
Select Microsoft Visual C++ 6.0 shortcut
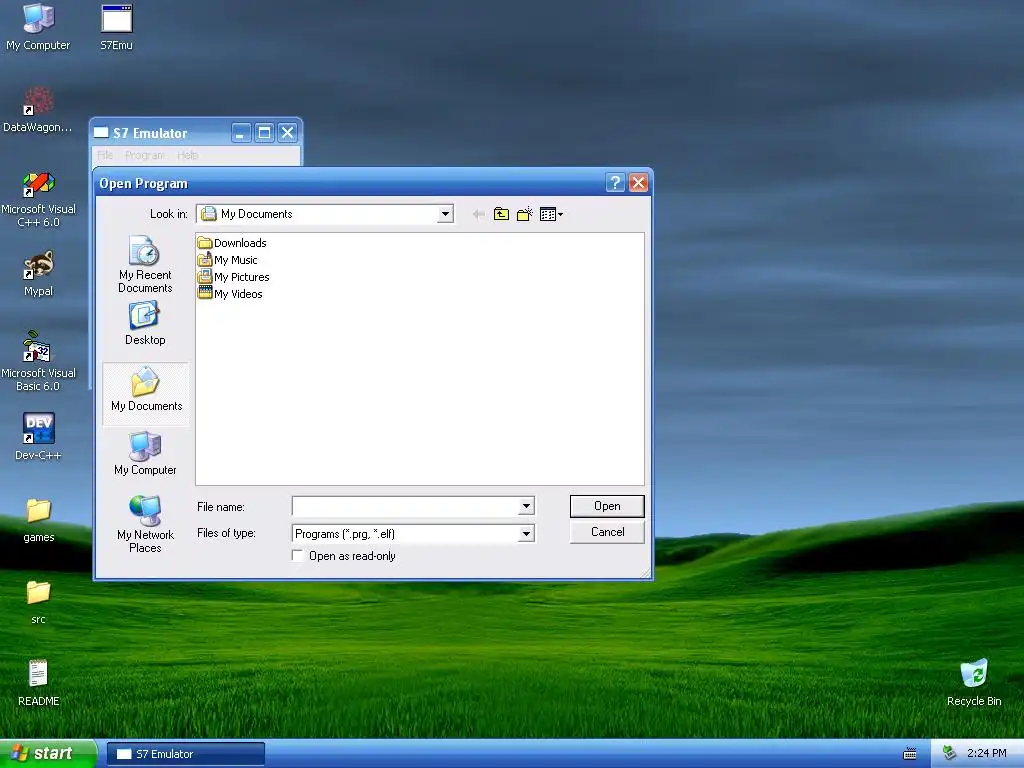pyautogui.click(x=38, y=199)
